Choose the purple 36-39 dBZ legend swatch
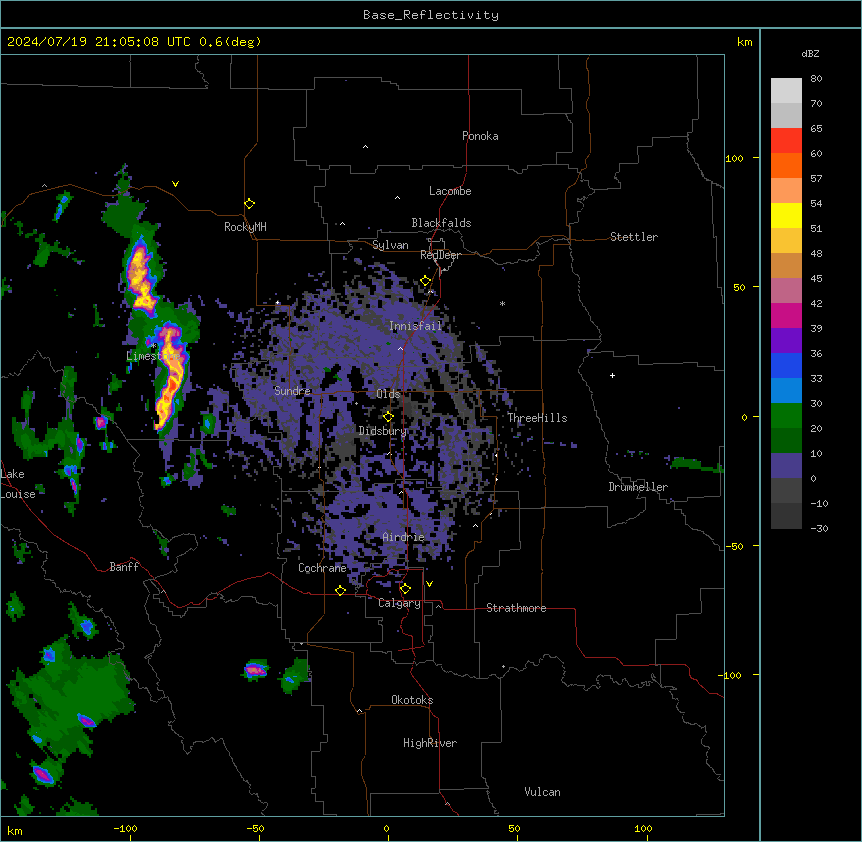Screen dimensions: 862x842 (x=786, y=341)
